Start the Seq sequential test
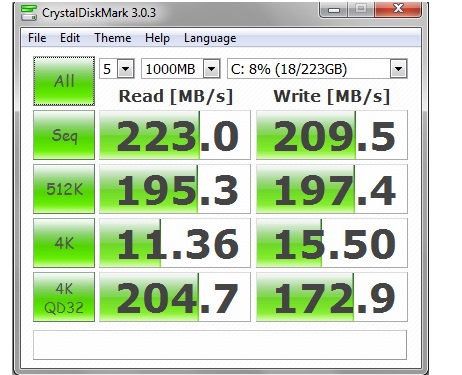The width and height of the screenshot is (462, 375). click(64, 135)
